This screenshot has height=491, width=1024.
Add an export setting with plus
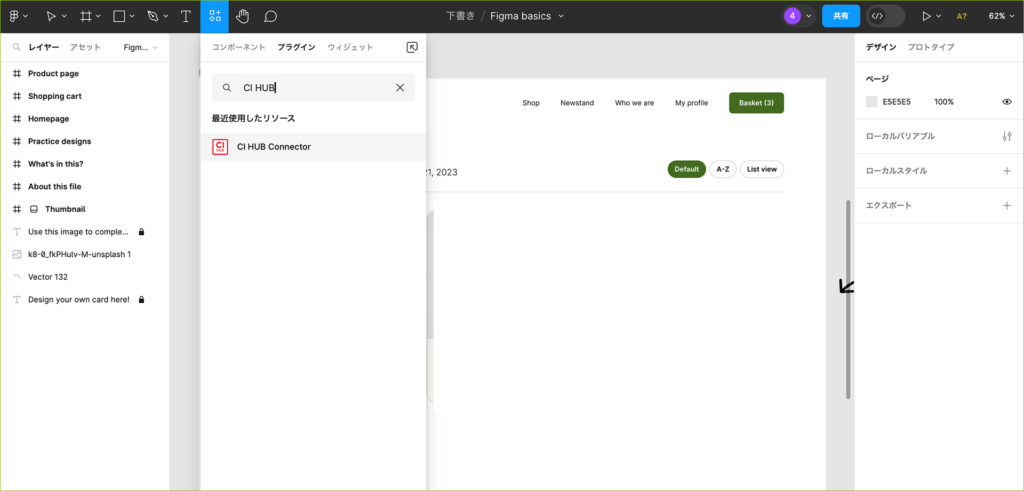(1006, 206)
